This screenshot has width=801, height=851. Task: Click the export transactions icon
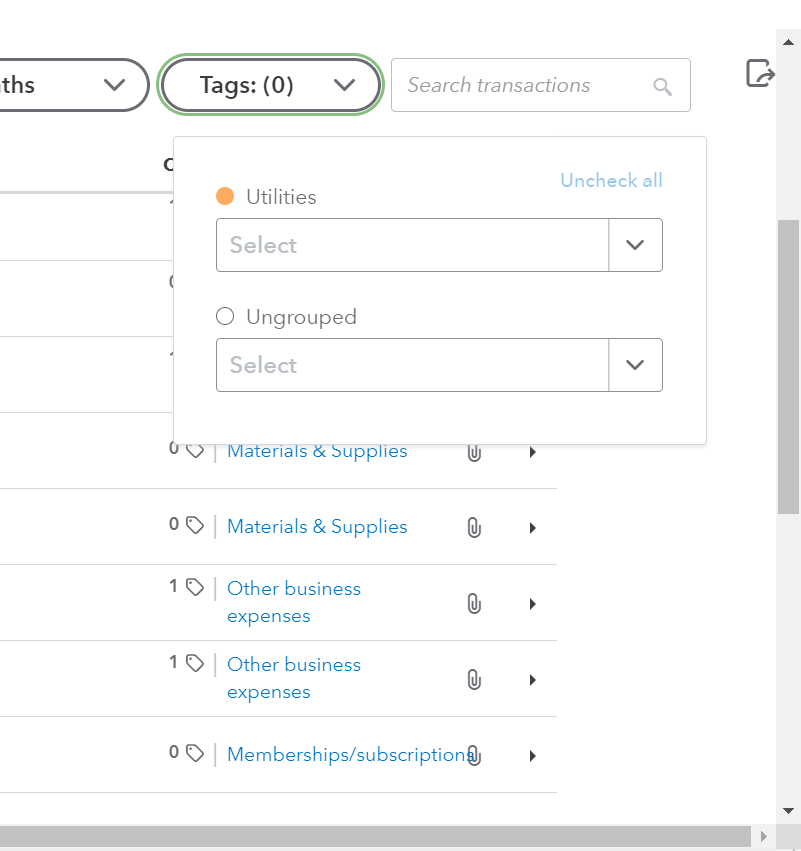click(760, 72)
